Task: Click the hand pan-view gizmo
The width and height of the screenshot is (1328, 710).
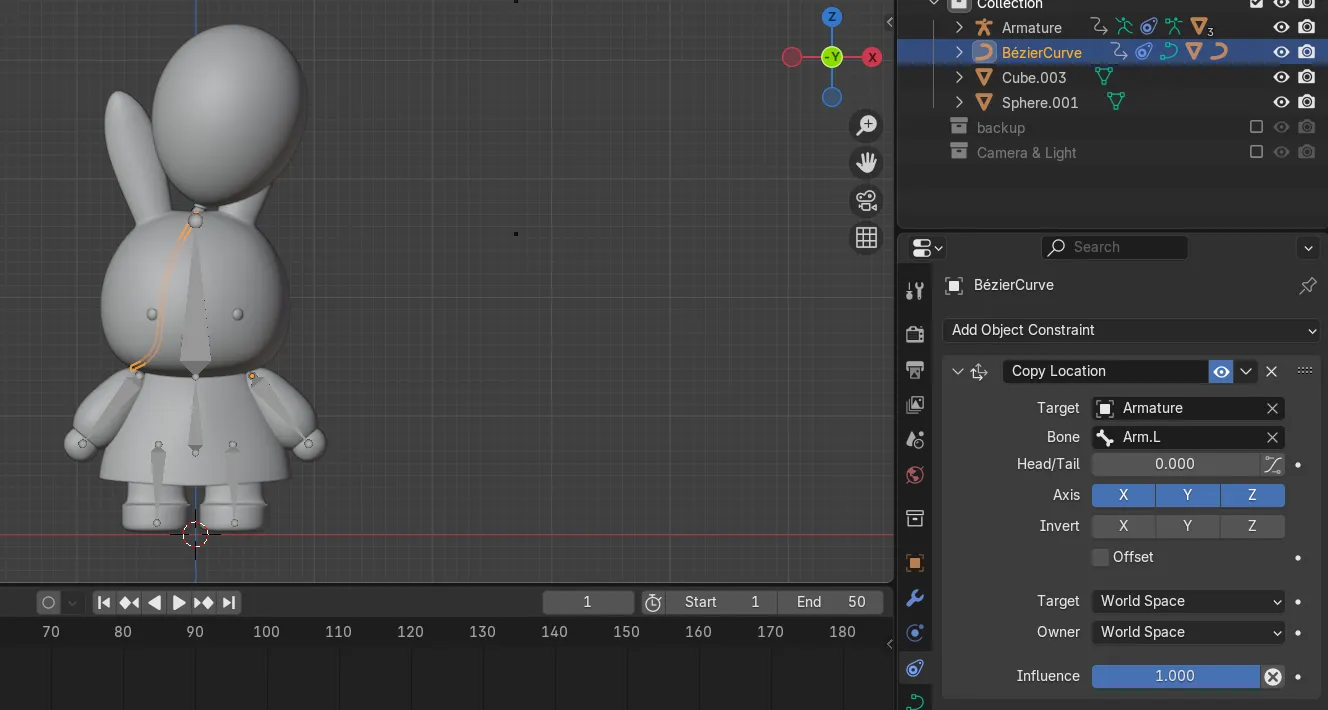Action: pos(866,163)
